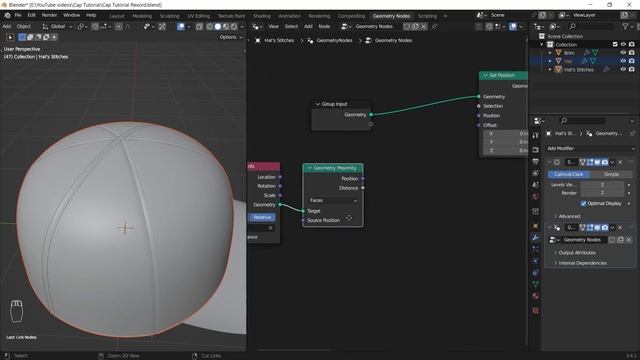Open the viewport Object menu
The height and width of the screenshot is (360, 640).
24,27
